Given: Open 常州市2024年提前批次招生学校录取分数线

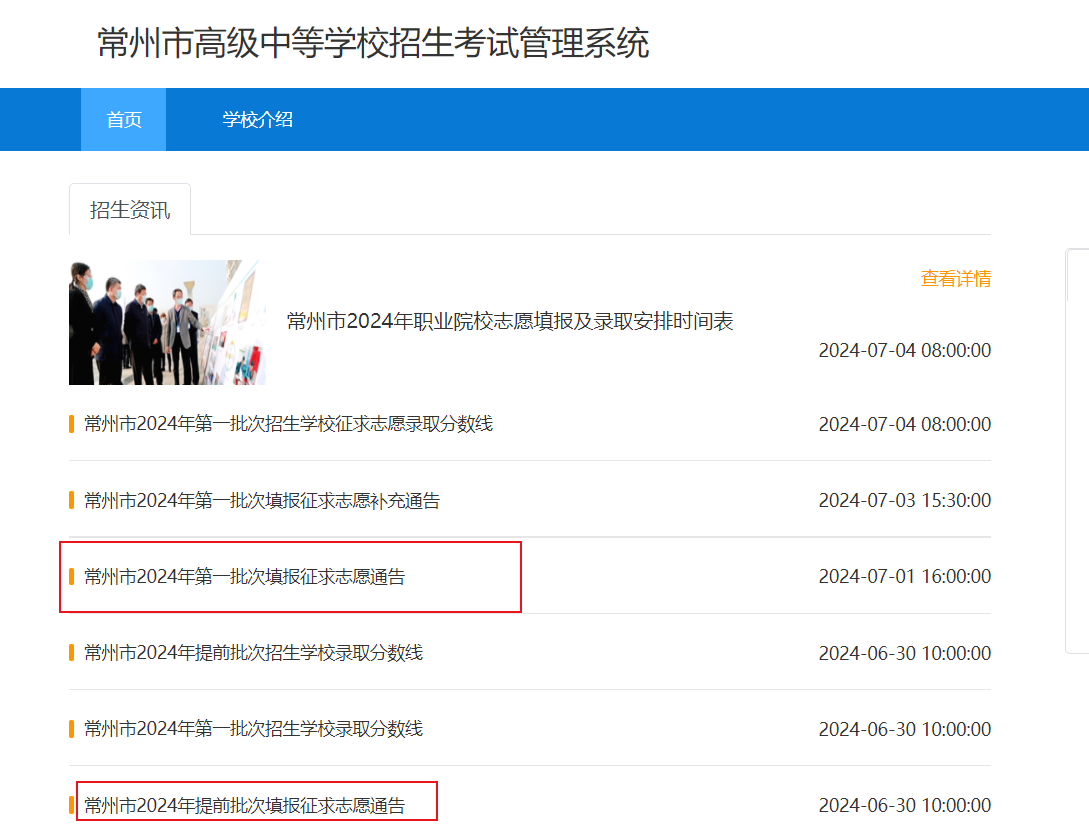Looking at the screenshot, I should [x=253, y=653].
